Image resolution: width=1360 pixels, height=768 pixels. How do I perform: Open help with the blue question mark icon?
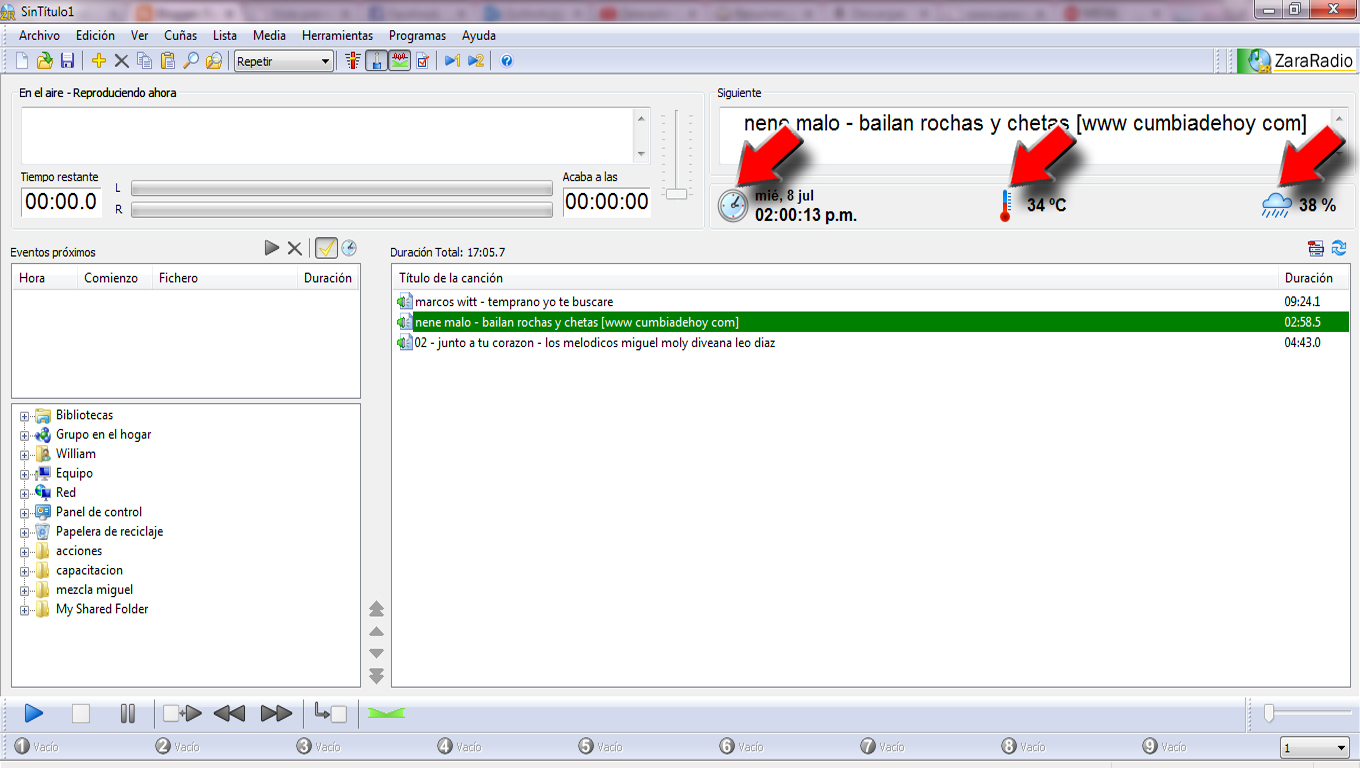[506, 61]
